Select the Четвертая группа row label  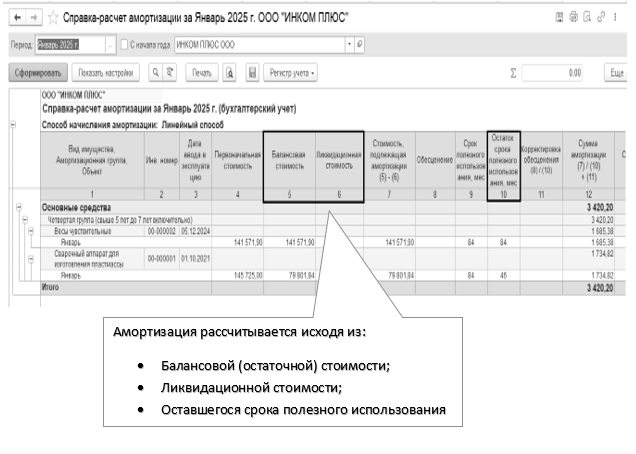click(x=120, y=220)
